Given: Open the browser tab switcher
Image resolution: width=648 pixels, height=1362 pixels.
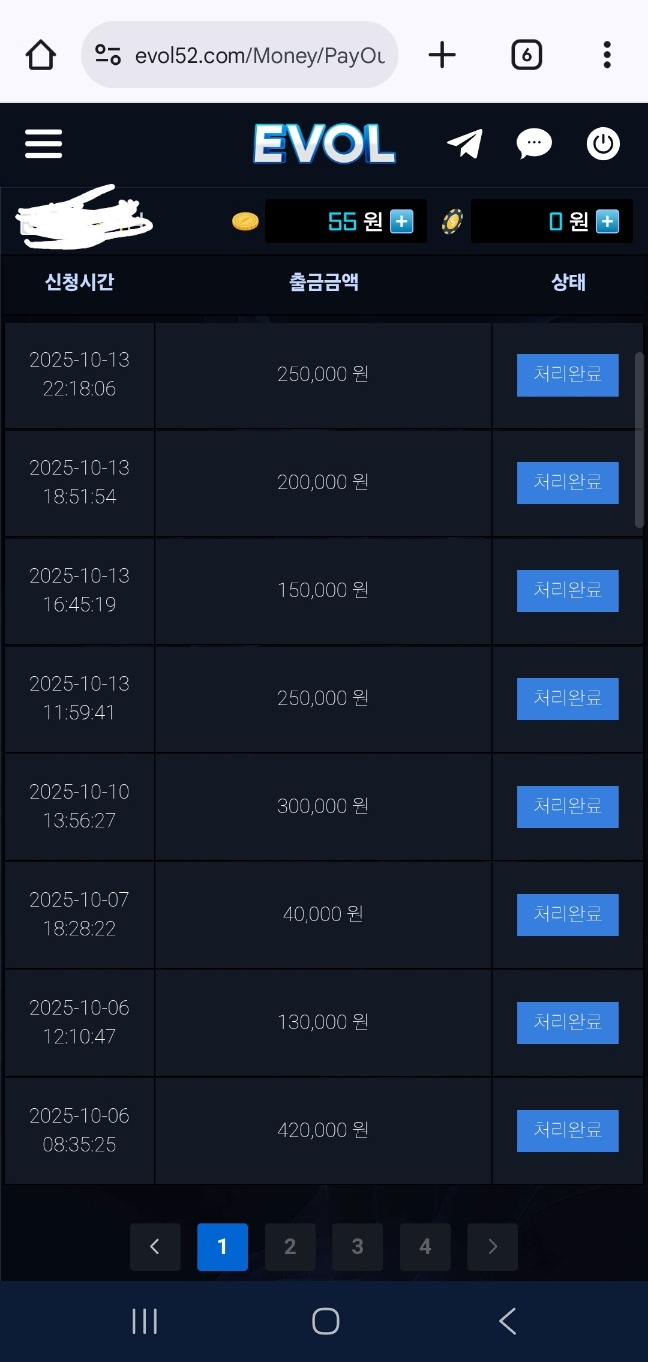Looking at the screenshot, I should pos(526,55).
